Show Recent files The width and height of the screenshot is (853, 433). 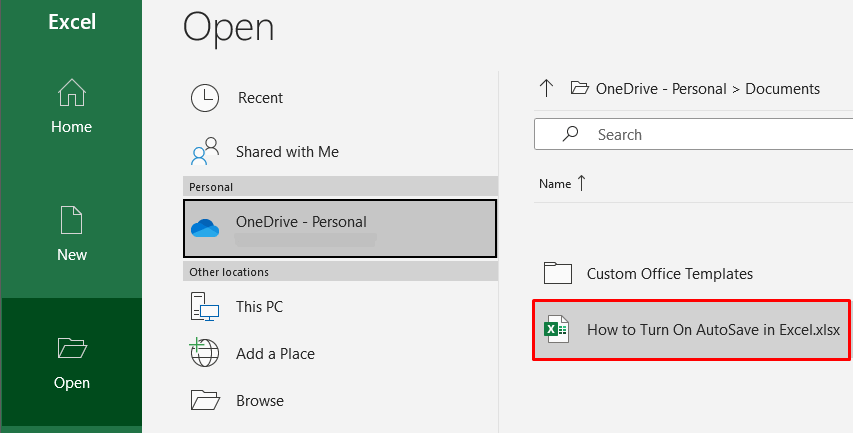pyautogui.click(x=341, y=98)
